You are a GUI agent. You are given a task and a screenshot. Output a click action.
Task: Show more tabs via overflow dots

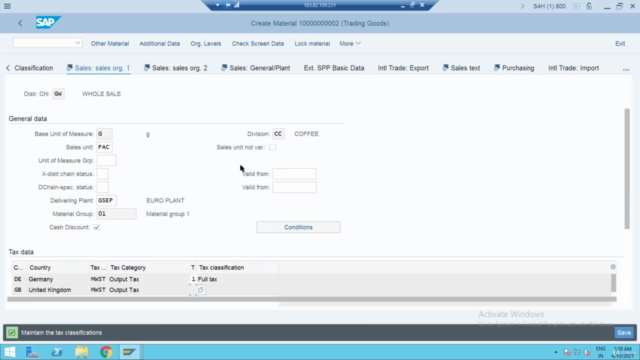pyautogui.click(x=626, y=69)
